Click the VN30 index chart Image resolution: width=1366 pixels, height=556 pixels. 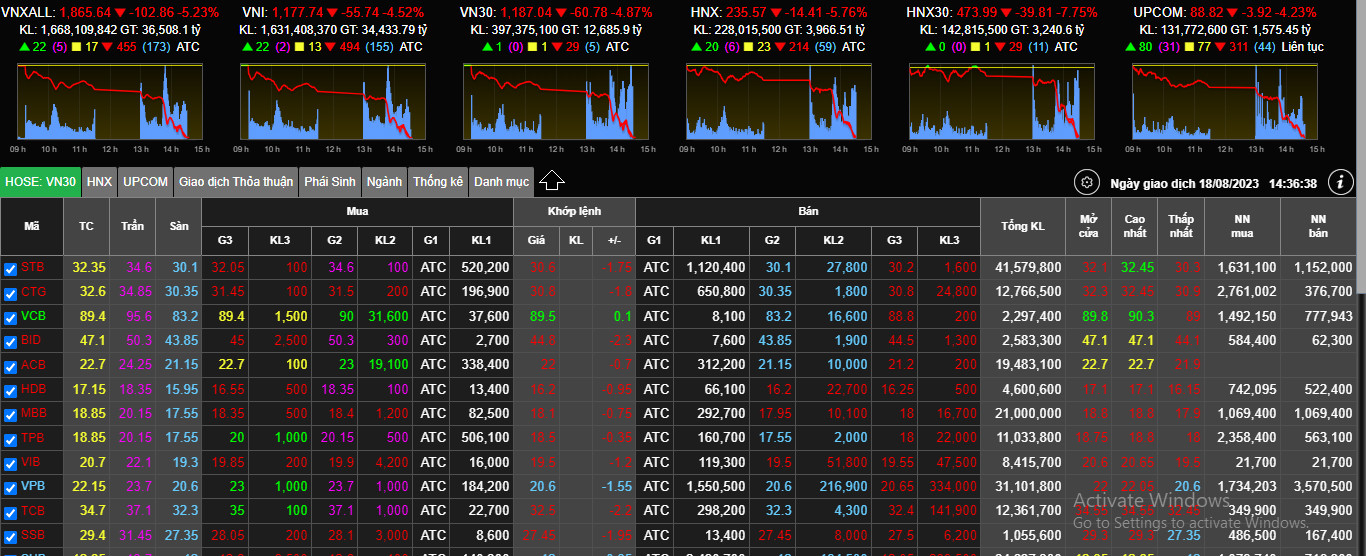point(556,102)
